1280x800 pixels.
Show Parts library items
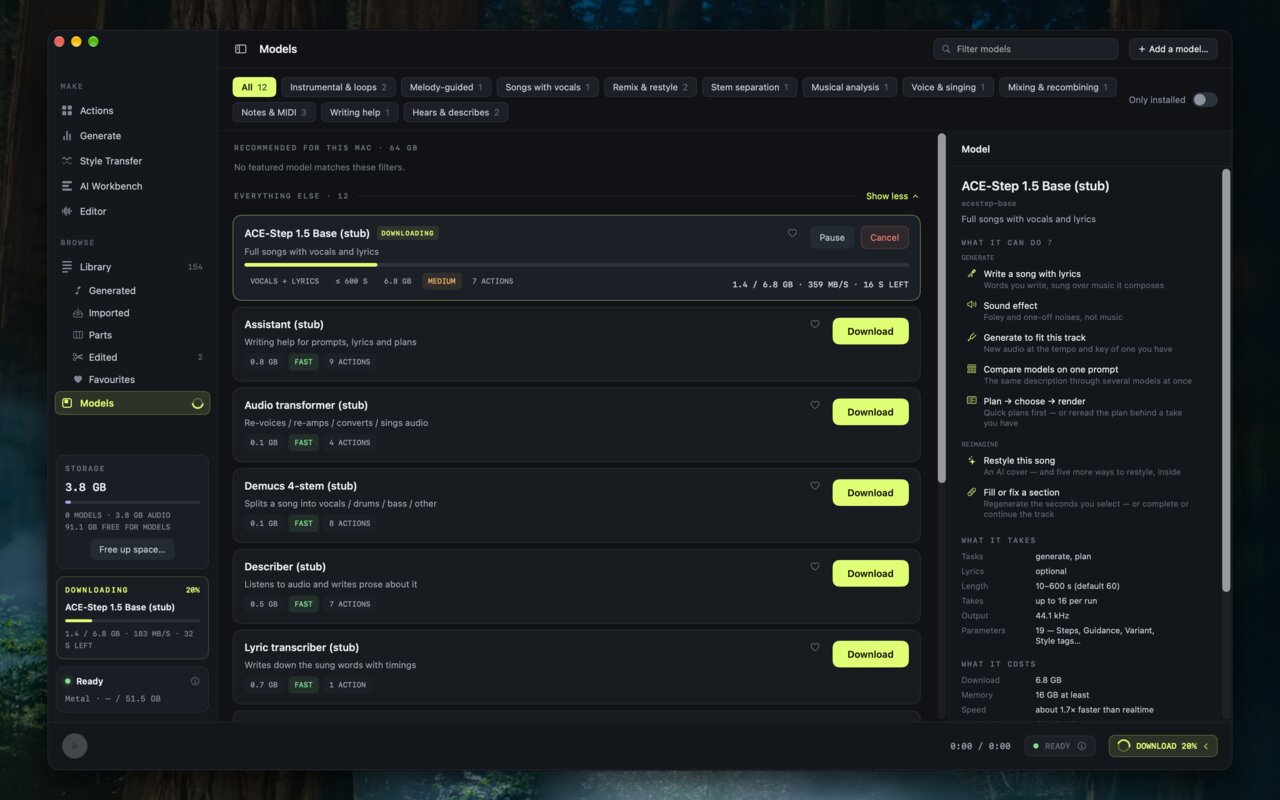tap(132, 335)
